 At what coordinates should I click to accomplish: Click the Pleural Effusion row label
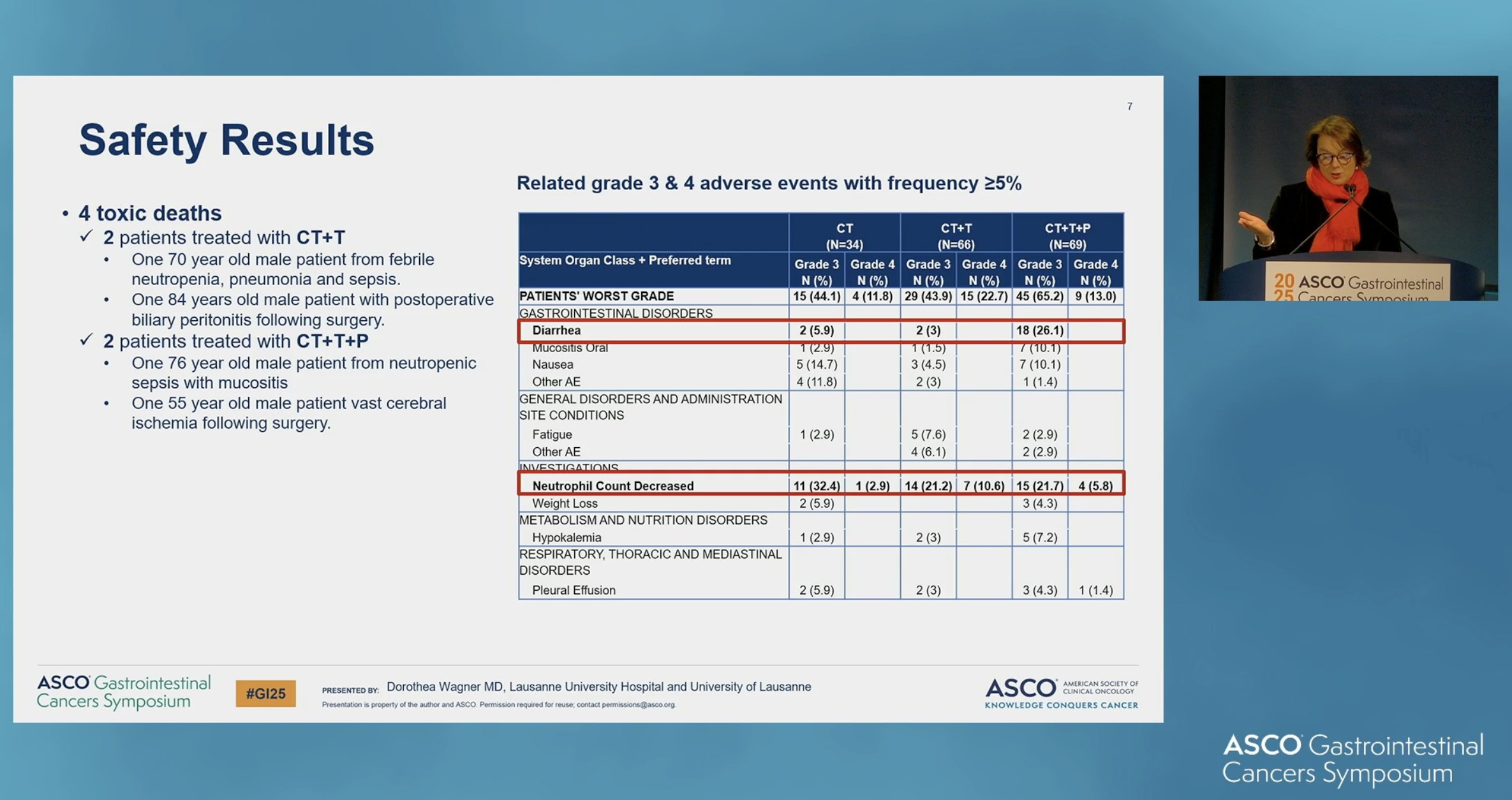[x=574, y=591]
